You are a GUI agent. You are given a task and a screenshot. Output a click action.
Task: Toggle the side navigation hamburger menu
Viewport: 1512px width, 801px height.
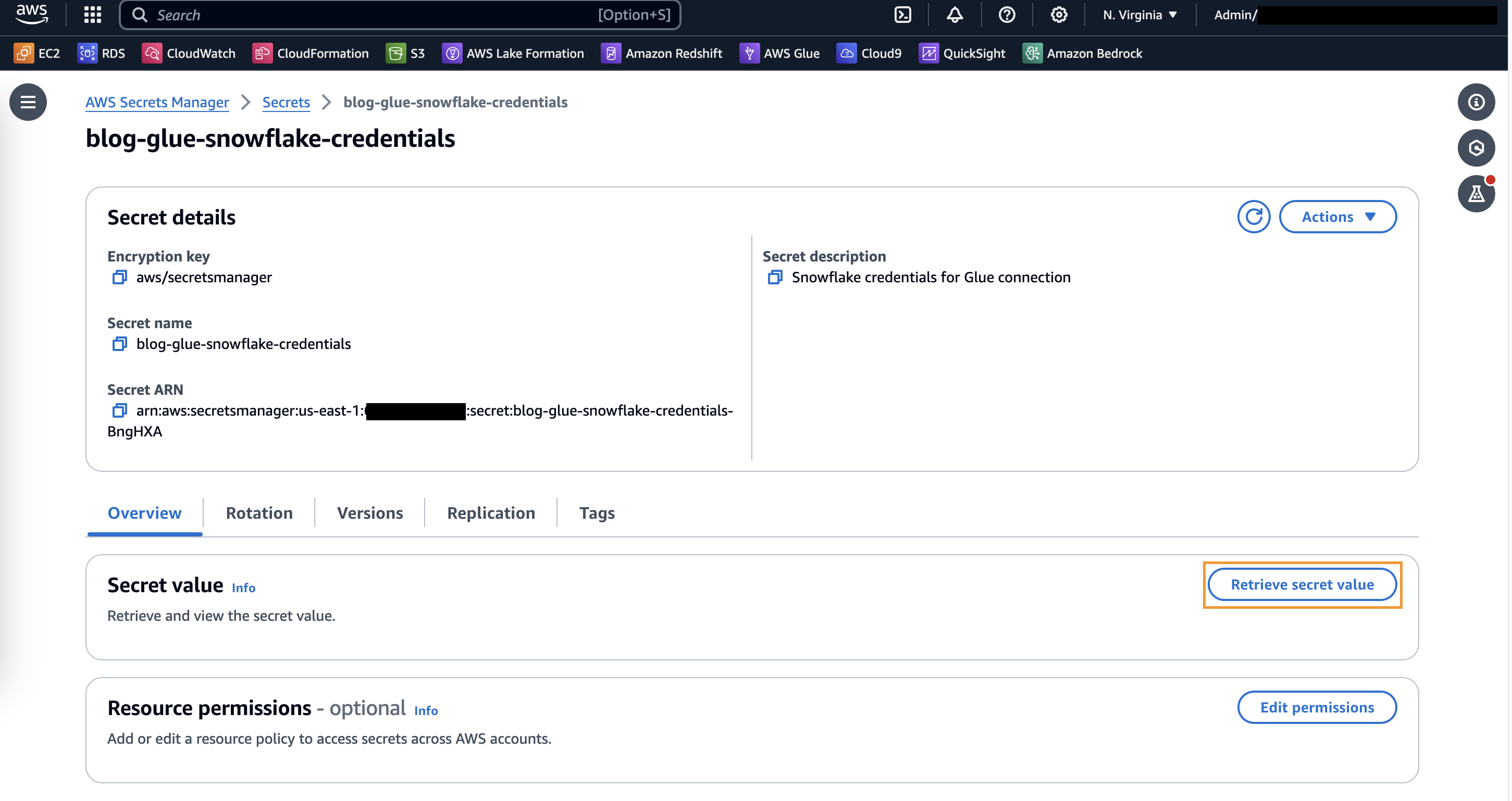(28, 102)
